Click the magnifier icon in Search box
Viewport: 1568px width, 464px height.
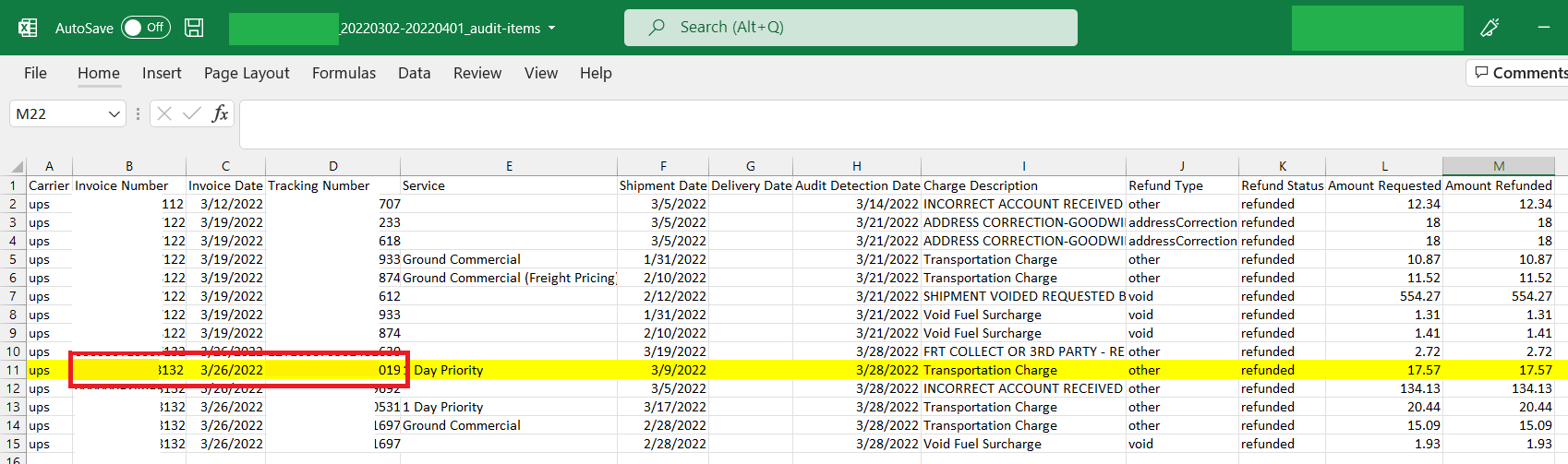pyautogui.click(x=657, y=28)
